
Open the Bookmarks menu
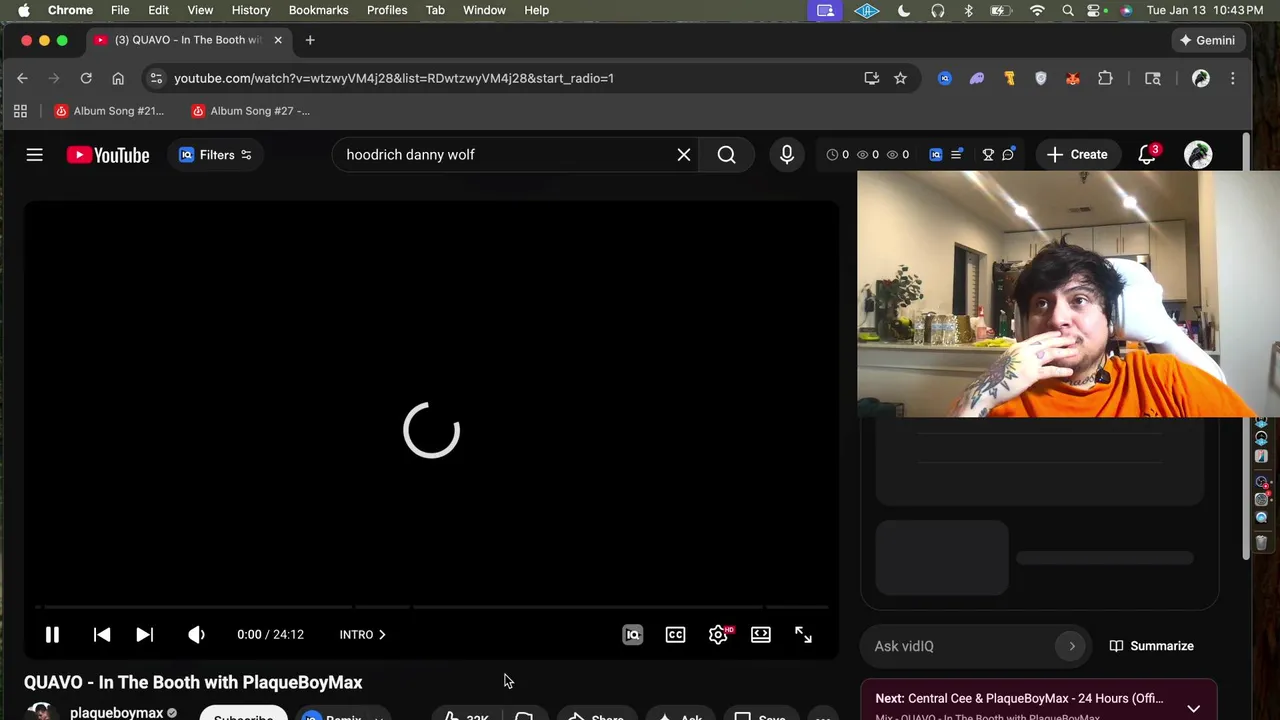318,10
